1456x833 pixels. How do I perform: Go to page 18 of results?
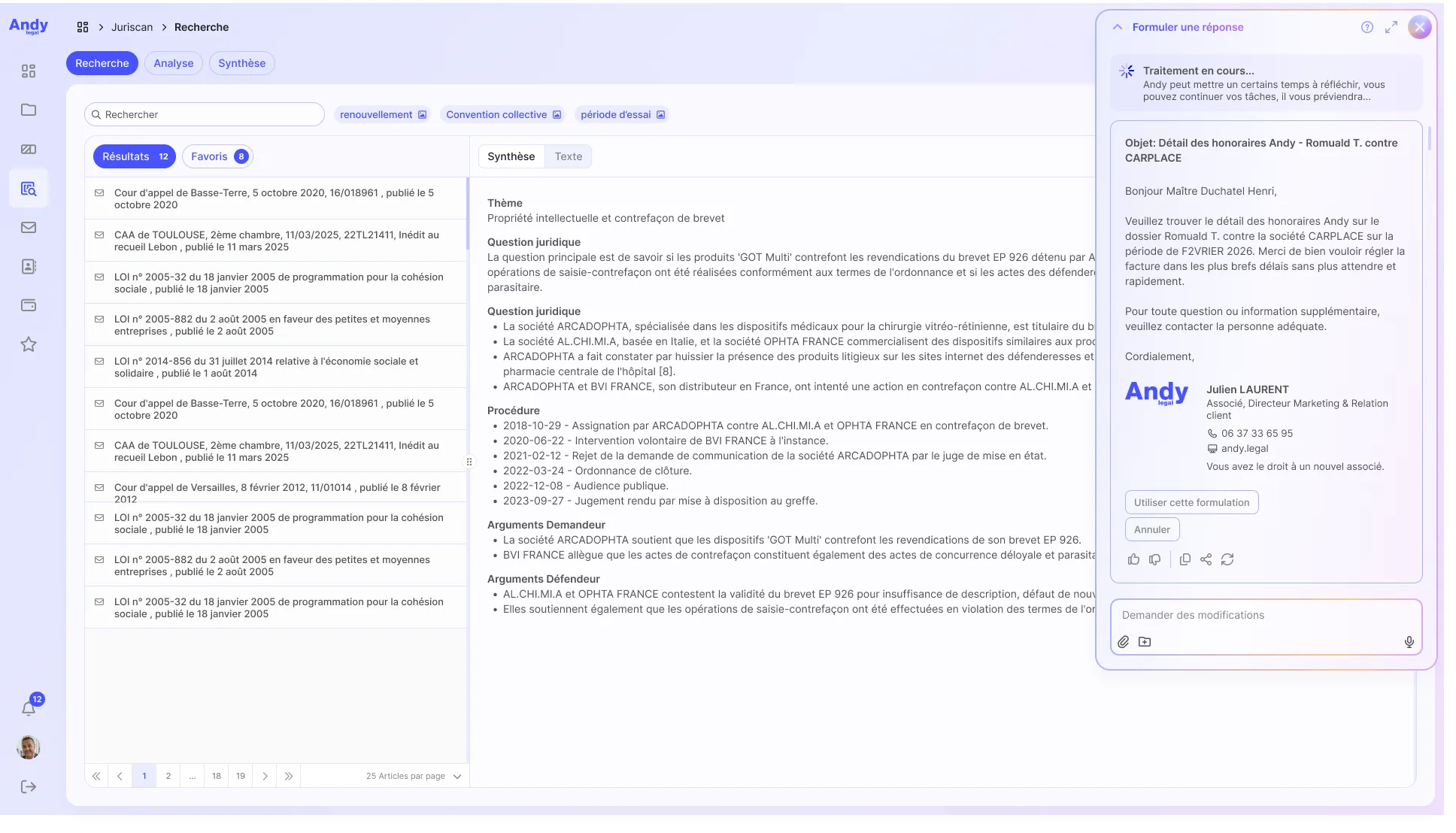tap(217, 776)
